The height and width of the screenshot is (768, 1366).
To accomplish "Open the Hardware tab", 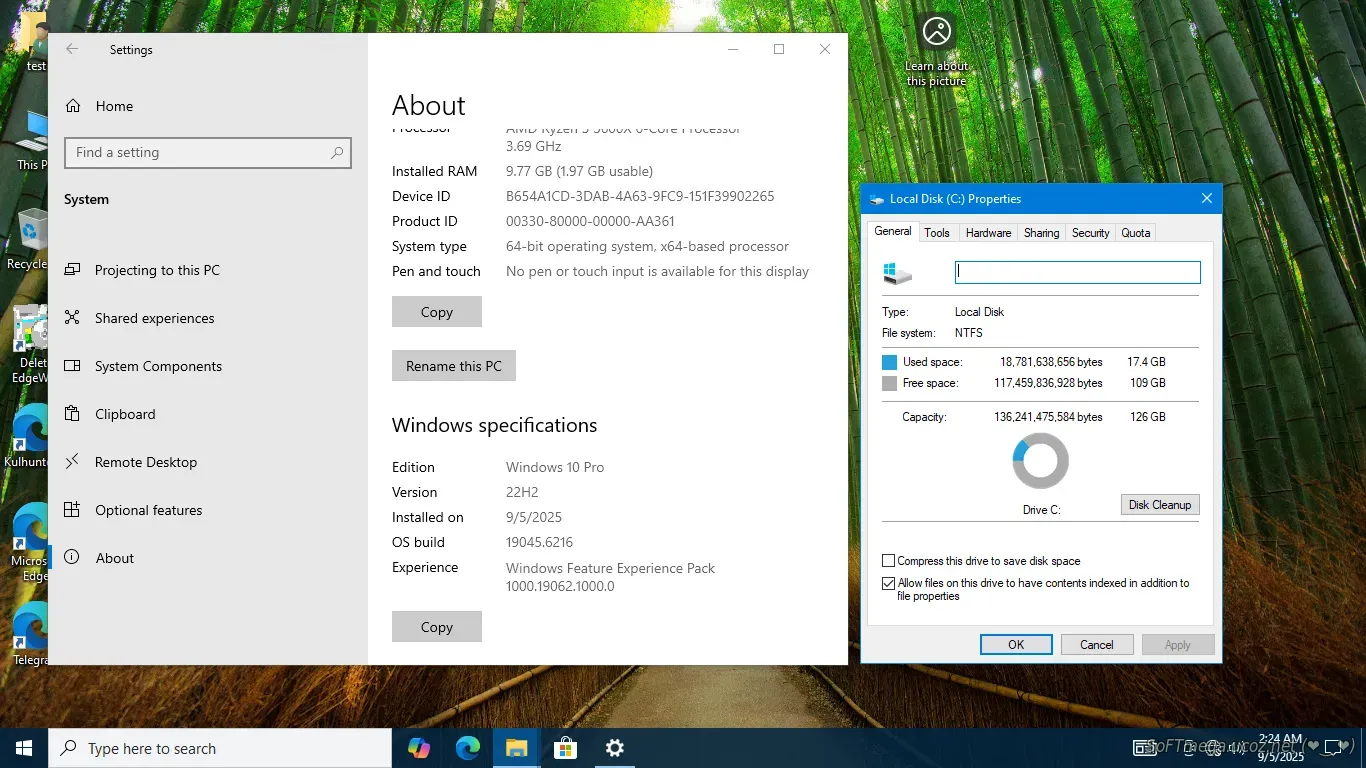I will [x=988, y=233].
